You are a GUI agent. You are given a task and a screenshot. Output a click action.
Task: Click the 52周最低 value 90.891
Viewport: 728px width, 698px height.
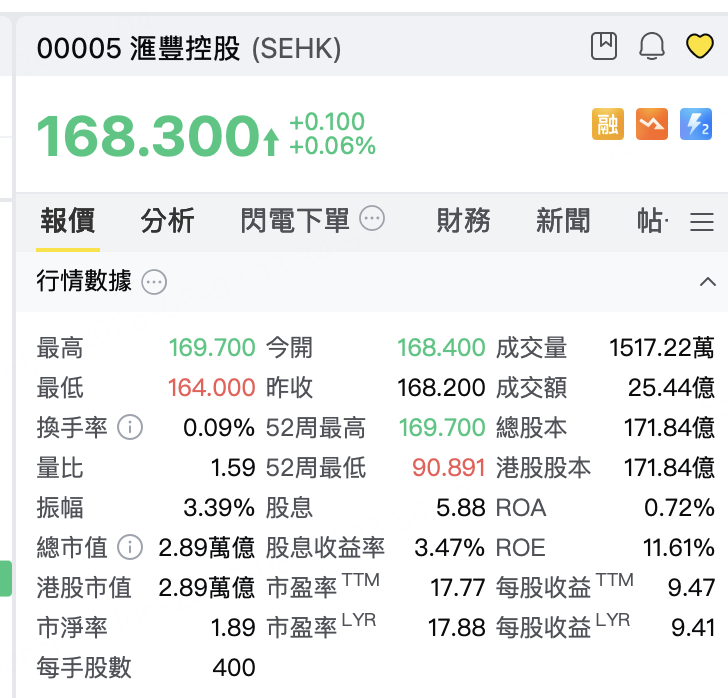448,467
